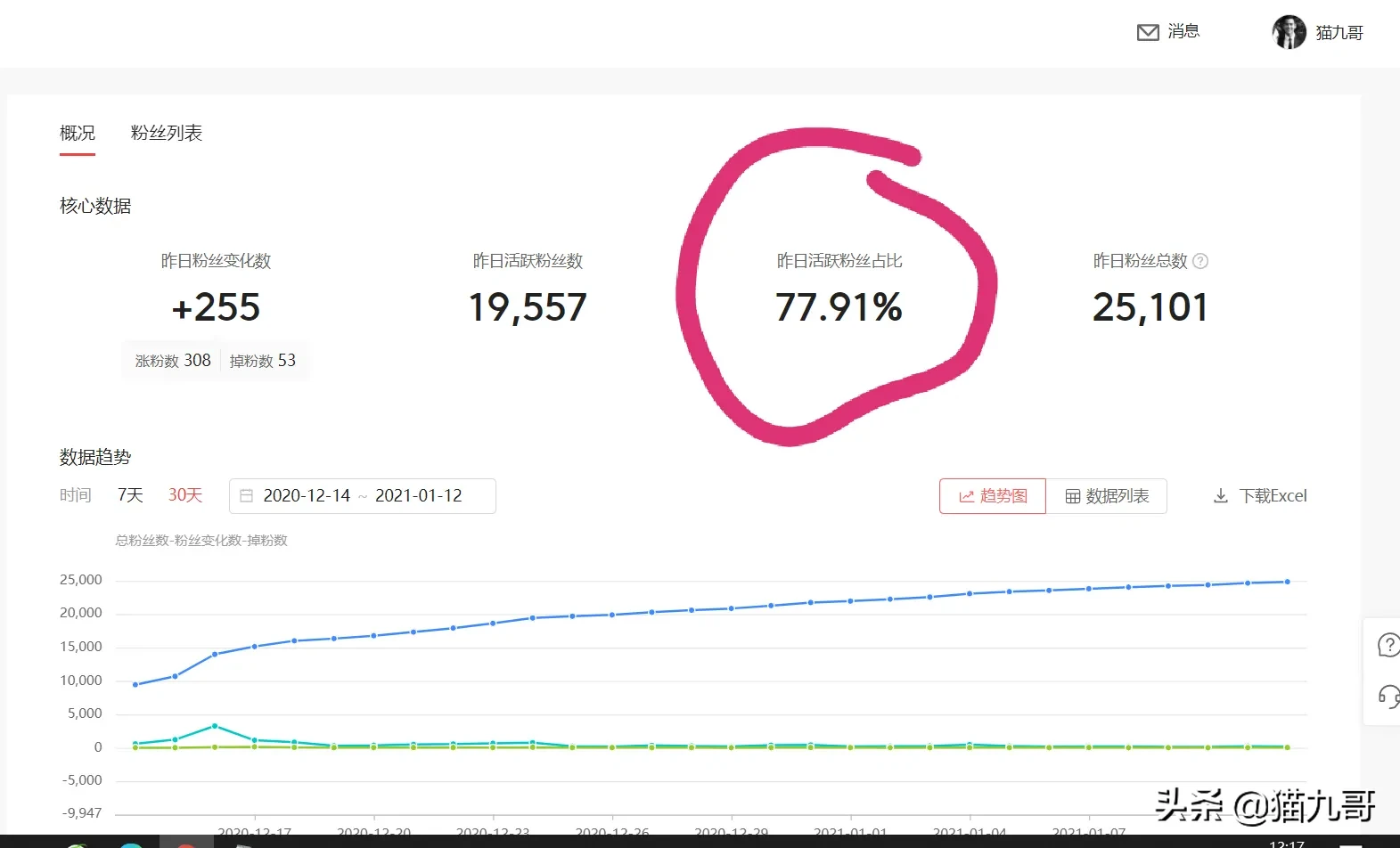Switch to the 趋势图 chart view
1400x848 pixels.
[993, 496]
